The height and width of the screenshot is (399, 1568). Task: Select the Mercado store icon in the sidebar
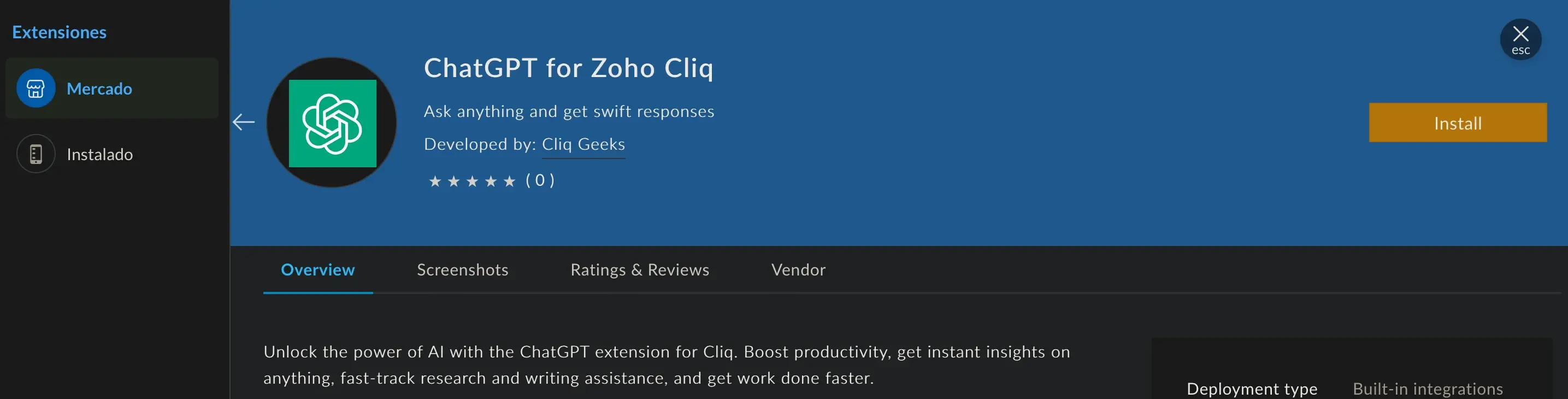pyautogui.click(x=36, y=89)
